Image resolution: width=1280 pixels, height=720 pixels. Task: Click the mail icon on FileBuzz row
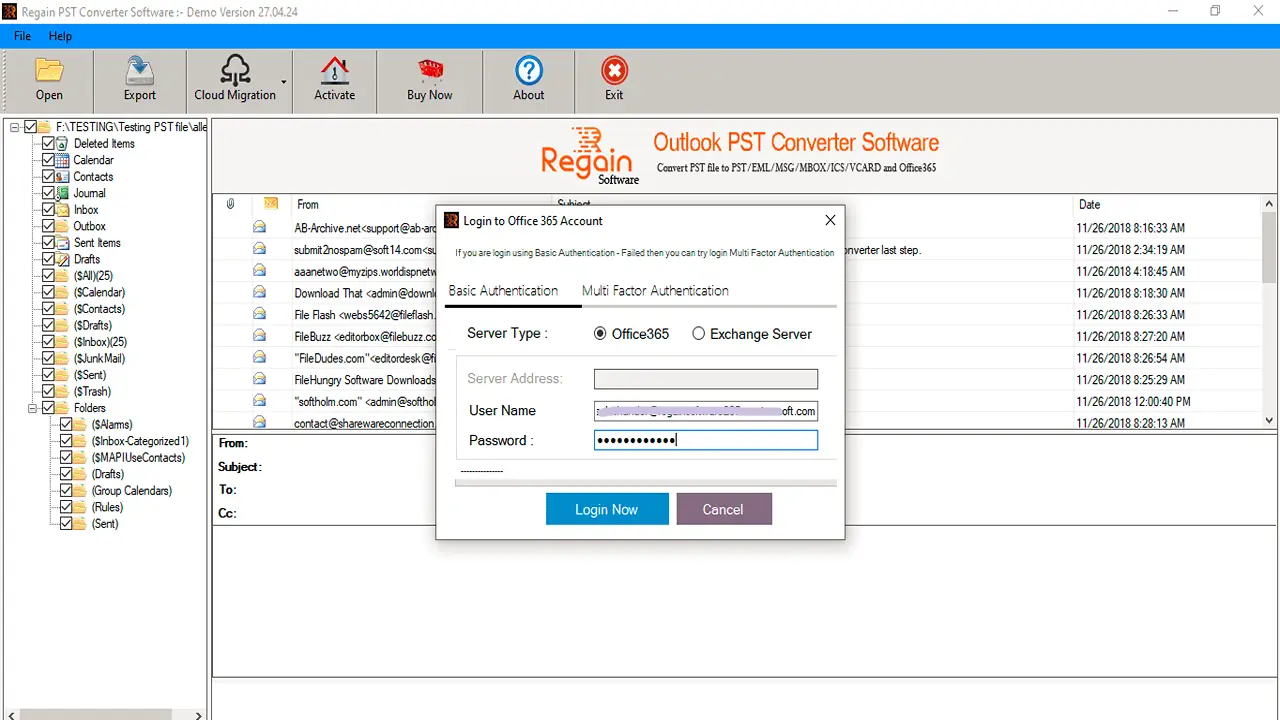pyautogui.click(x=259, y=336)
